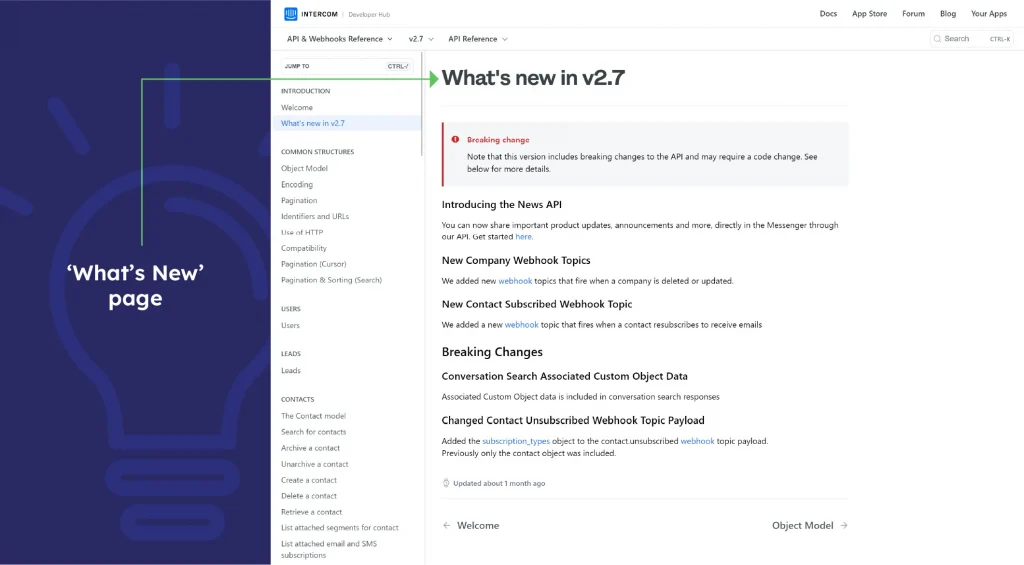Click 'Updated about 1 month ago' text
Image resolution: width=1024 pixels, height=565 pixels.
tap(499, 483)
